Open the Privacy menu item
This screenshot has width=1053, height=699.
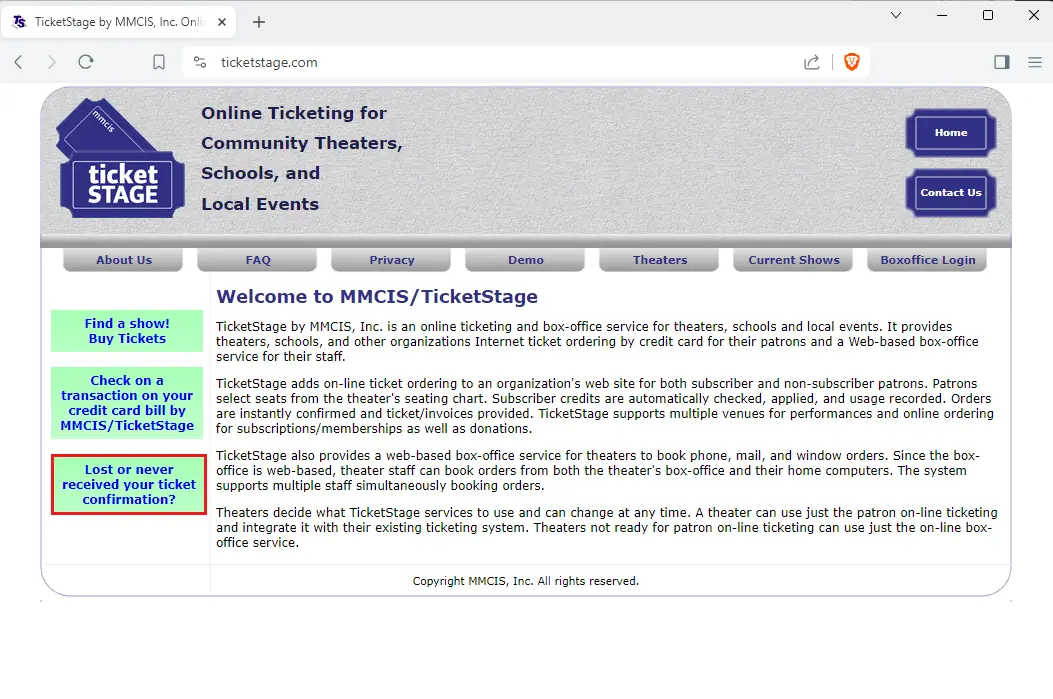(x=392, y=260)
